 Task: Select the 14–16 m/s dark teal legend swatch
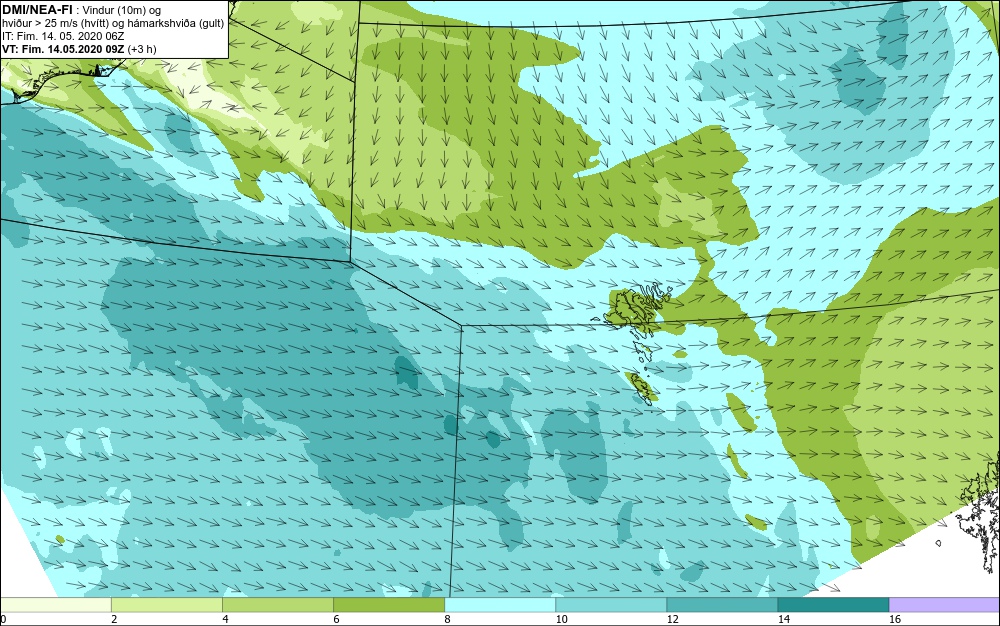point(833,604)
